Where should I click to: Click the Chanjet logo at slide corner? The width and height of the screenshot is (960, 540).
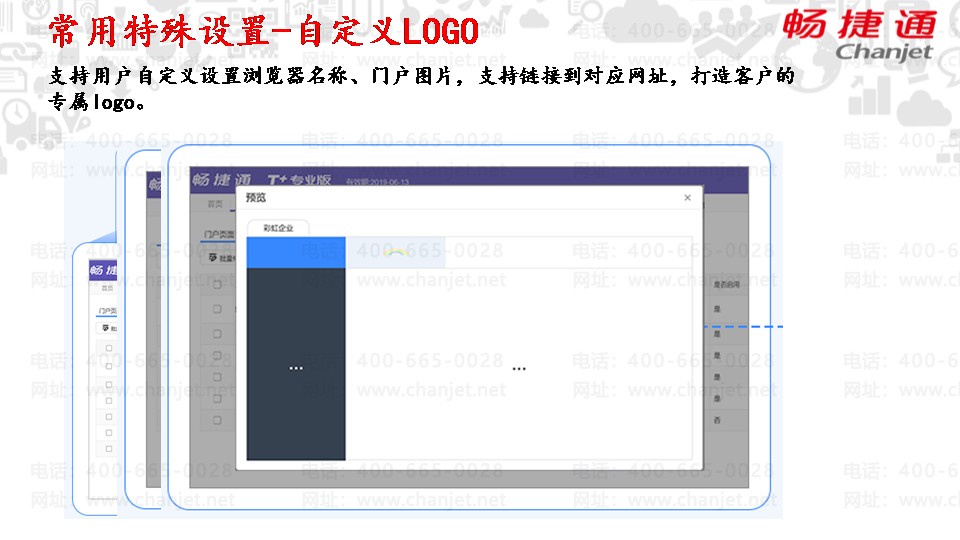(x=859, y=36)
